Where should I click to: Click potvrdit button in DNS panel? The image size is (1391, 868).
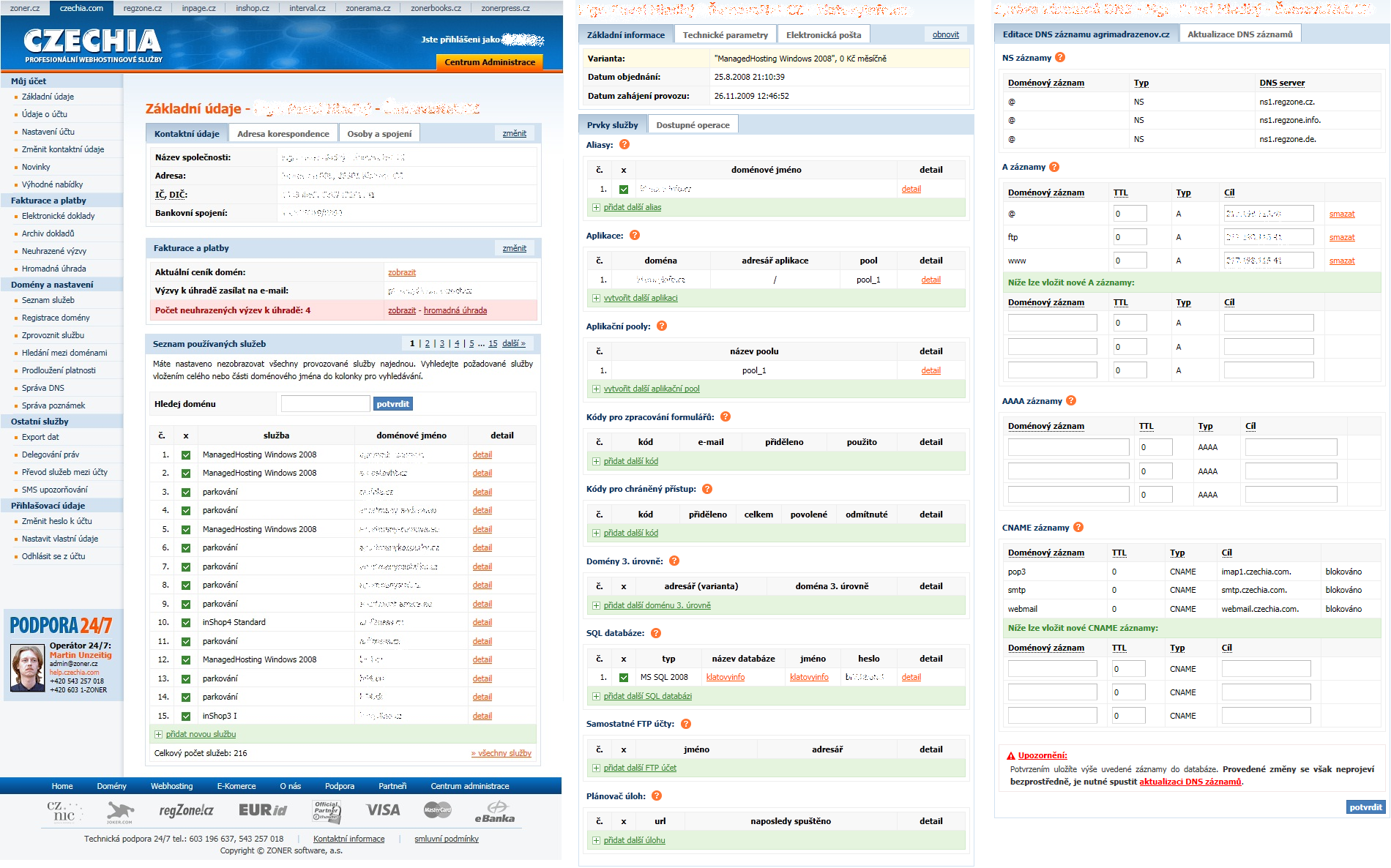point(1365,807)
